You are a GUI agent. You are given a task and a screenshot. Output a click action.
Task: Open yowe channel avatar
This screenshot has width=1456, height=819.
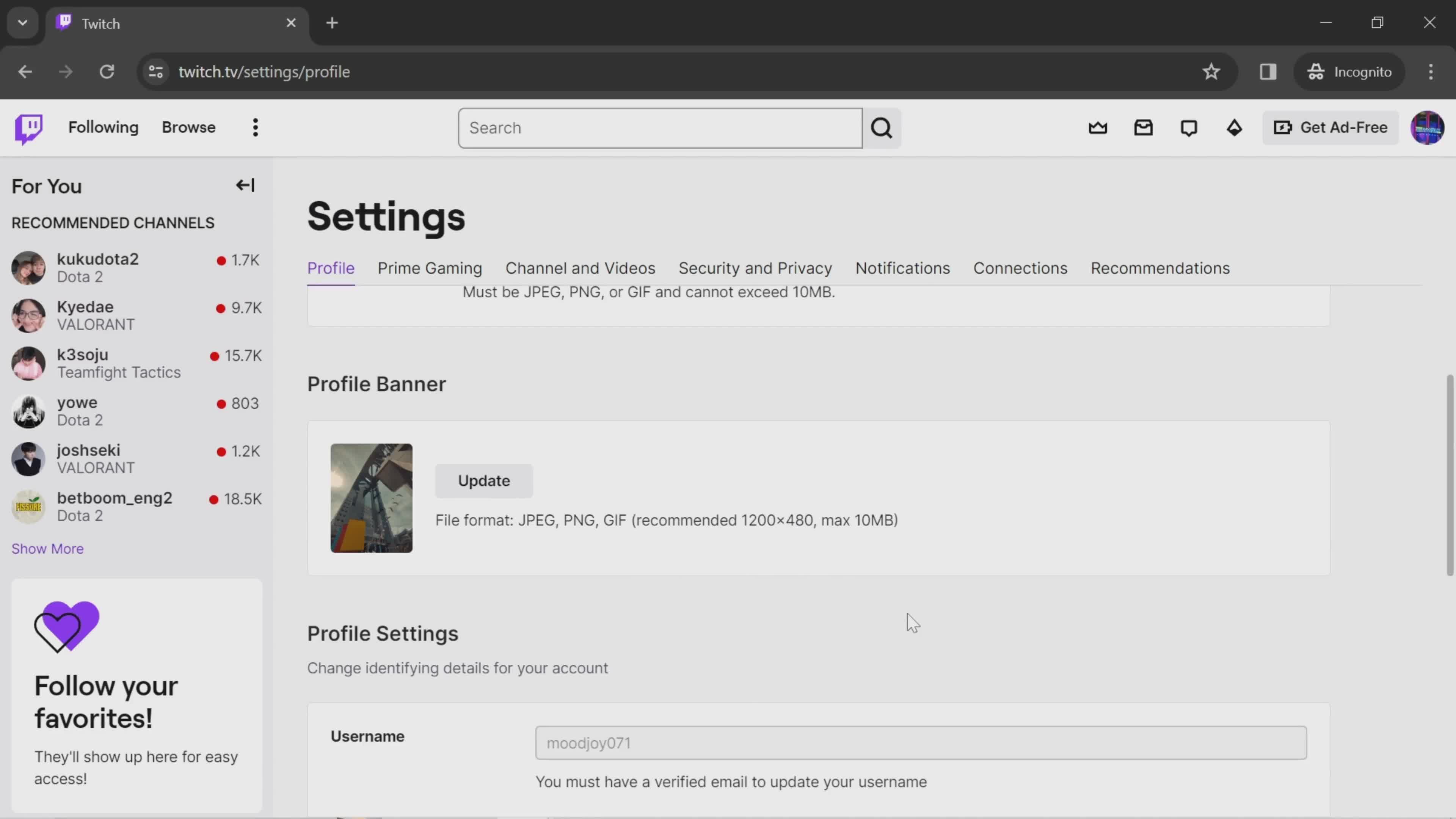28,411
